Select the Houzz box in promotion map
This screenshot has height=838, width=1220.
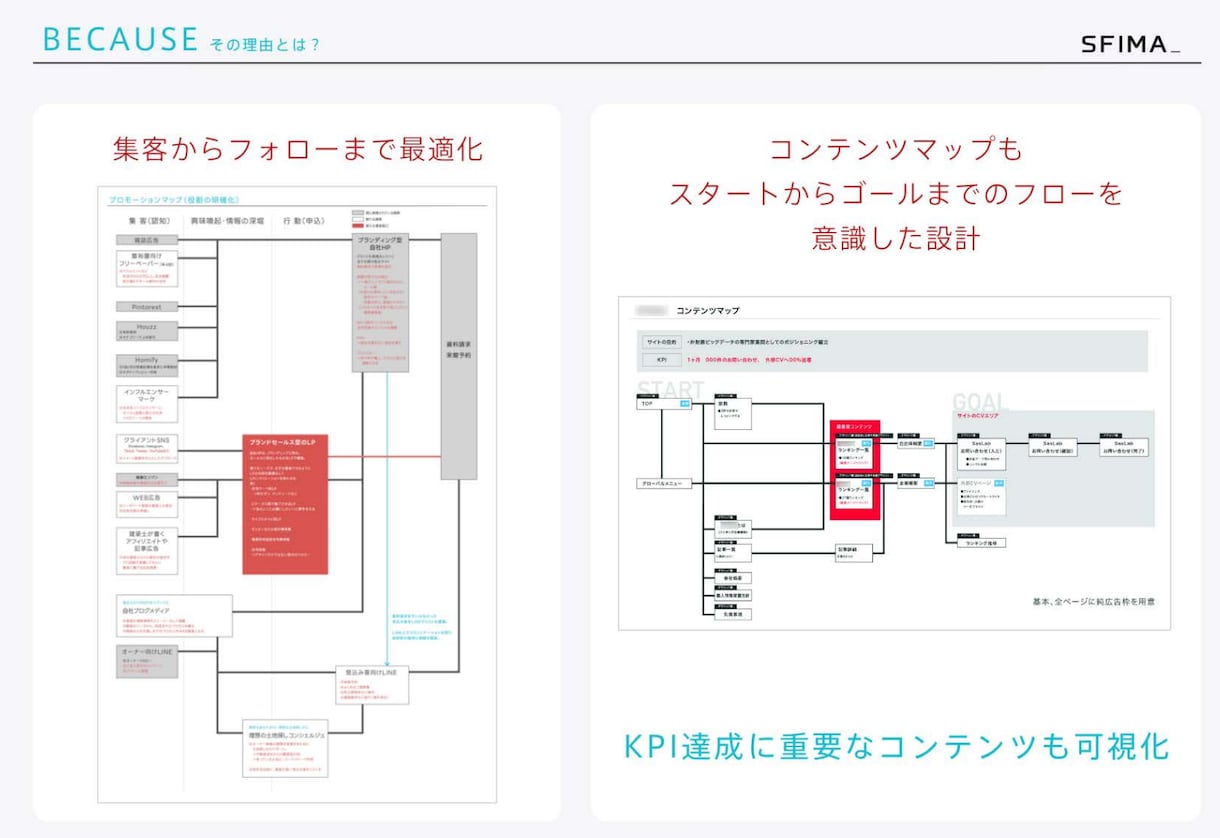147,331
